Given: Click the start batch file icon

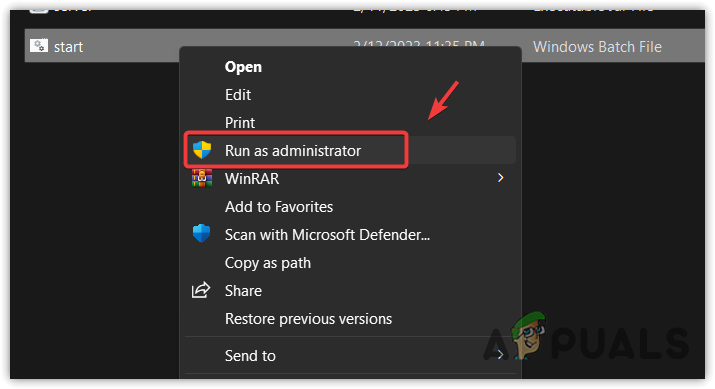Looking at the screenshot, I should click(39, 46).
